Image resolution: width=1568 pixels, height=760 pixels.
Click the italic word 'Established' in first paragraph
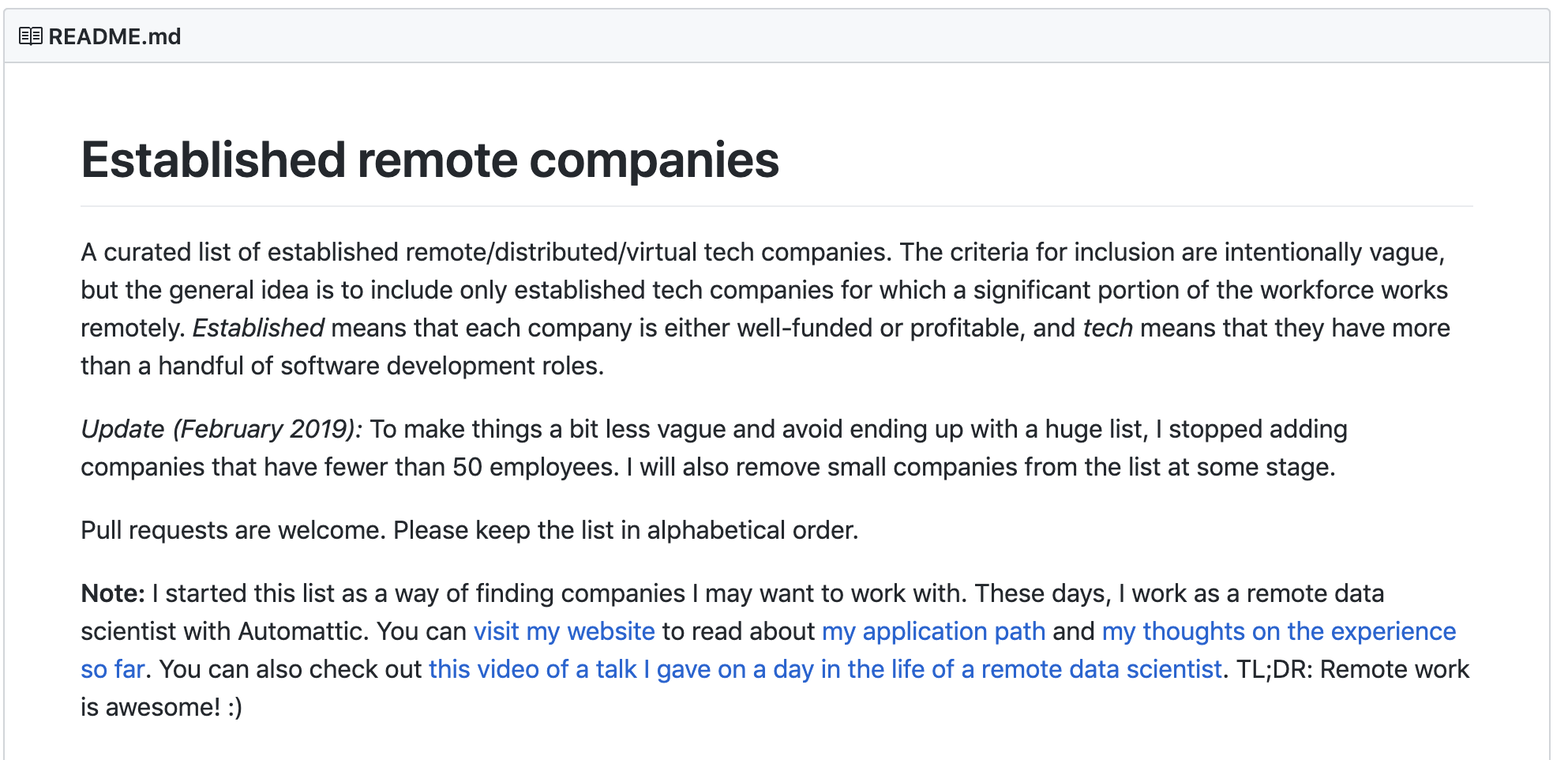258,328
